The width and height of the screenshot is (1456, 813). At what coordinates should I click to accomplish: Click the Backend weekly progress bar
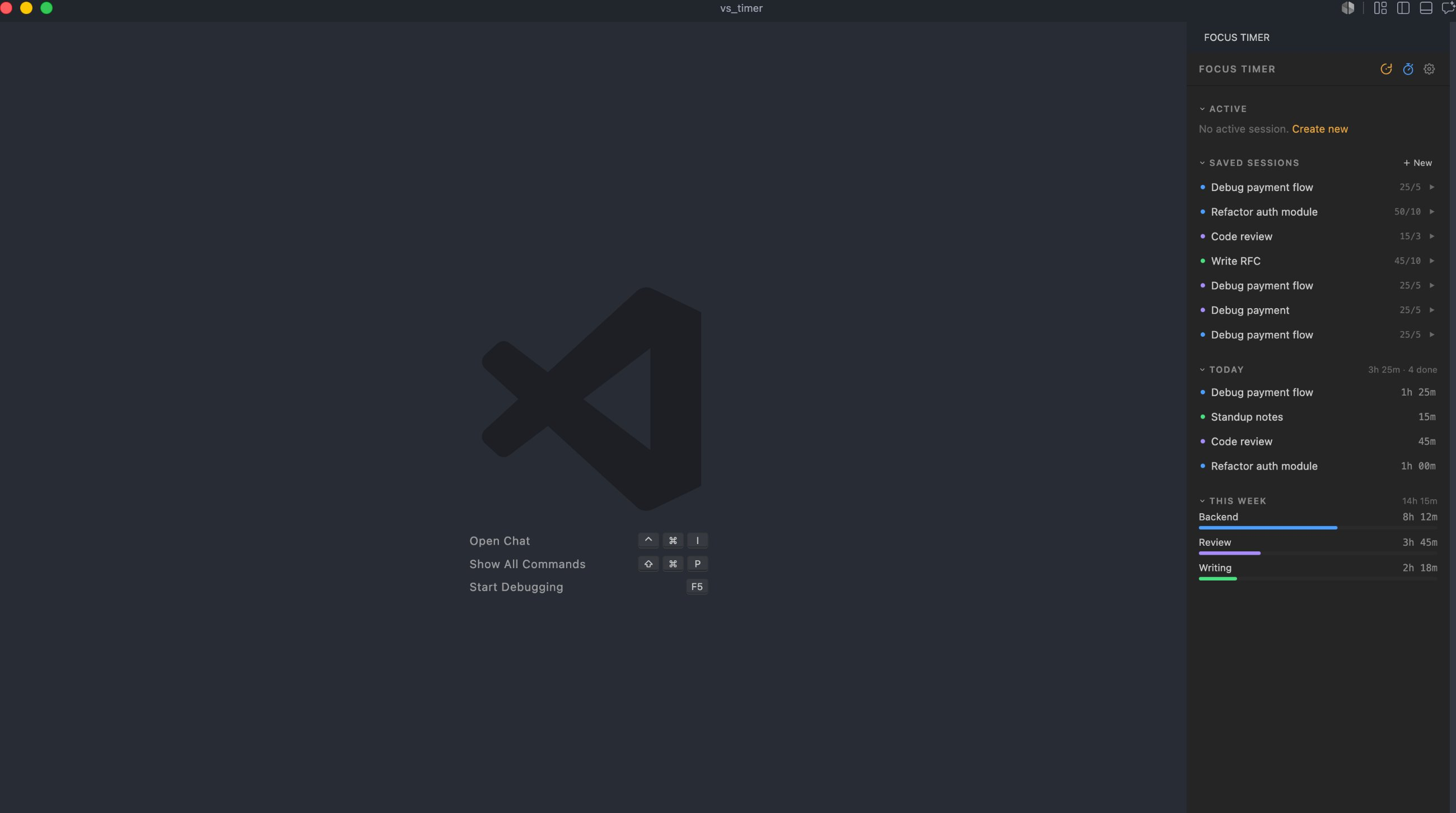pyautogui.click(x=1318, y=527)
